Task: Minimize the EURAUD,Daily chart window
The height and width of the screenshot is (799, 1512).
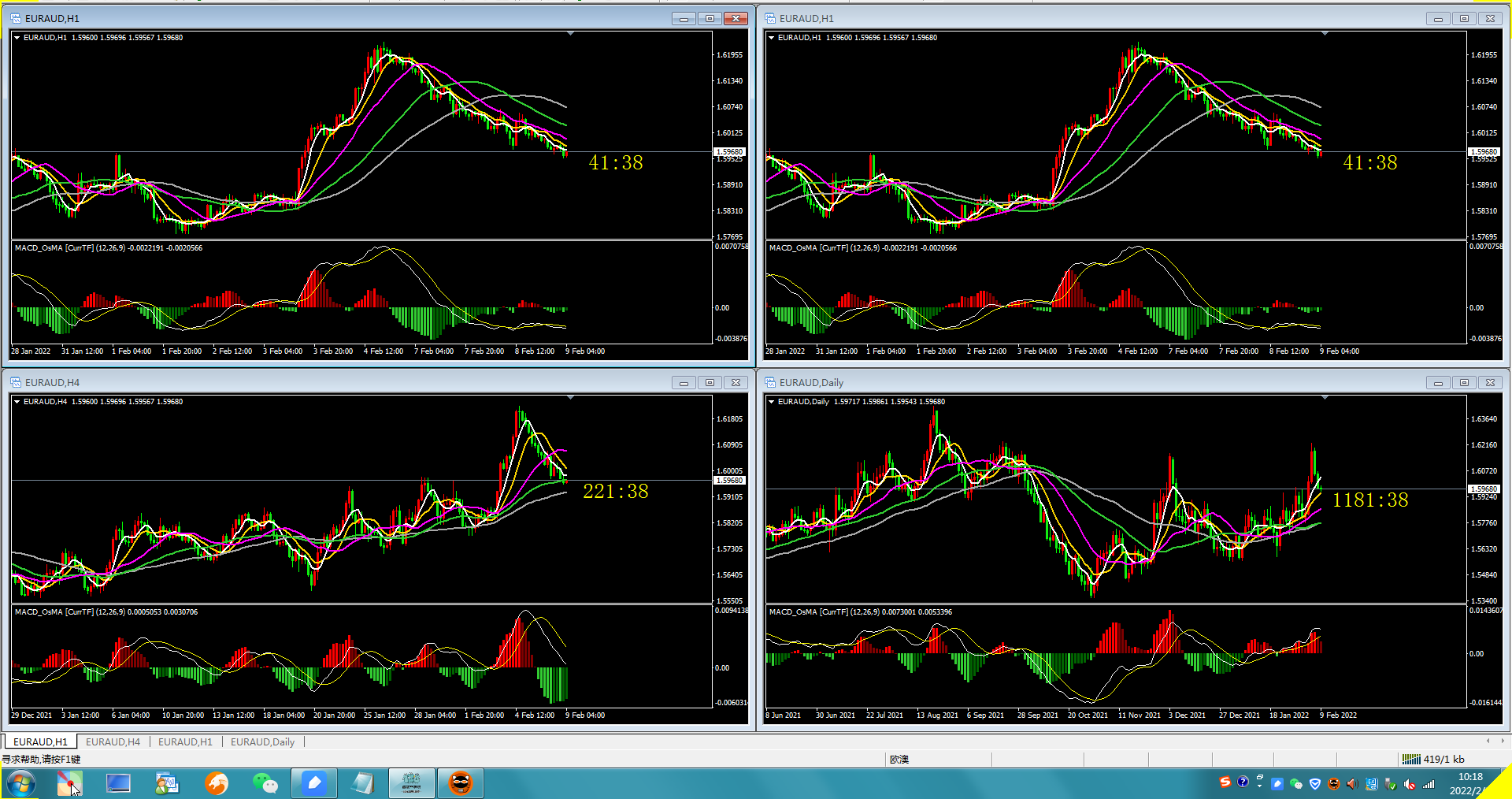Action: pos(1438,382)
